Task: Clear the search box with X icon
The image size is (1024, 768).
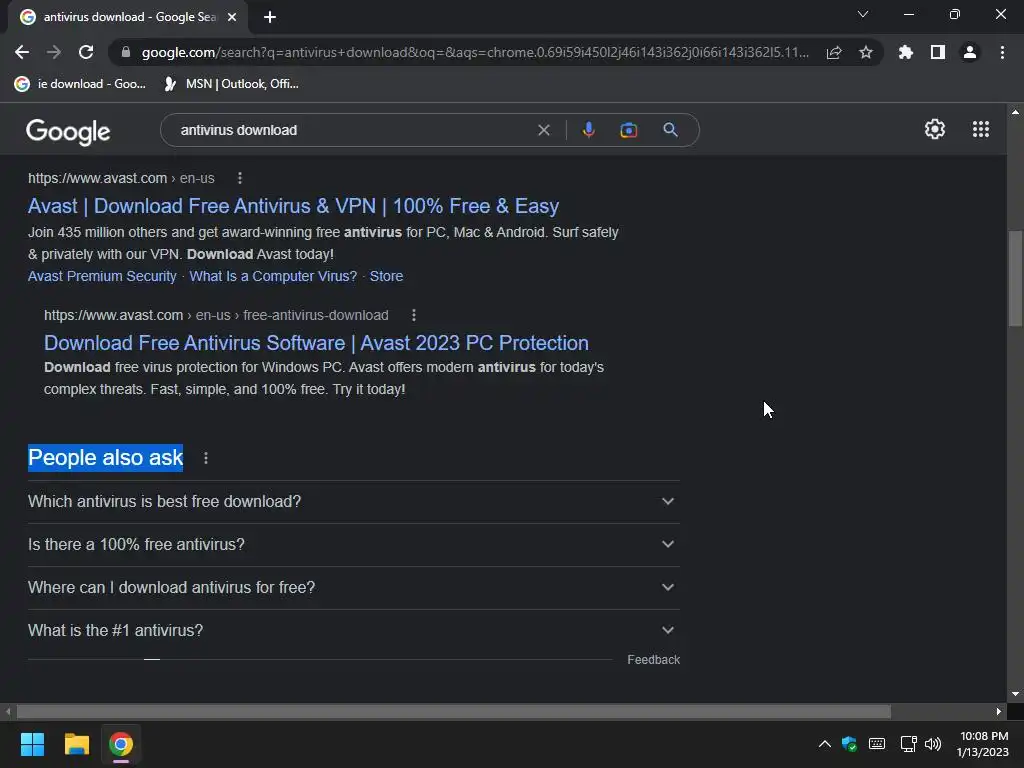Action: pos(543,130)
